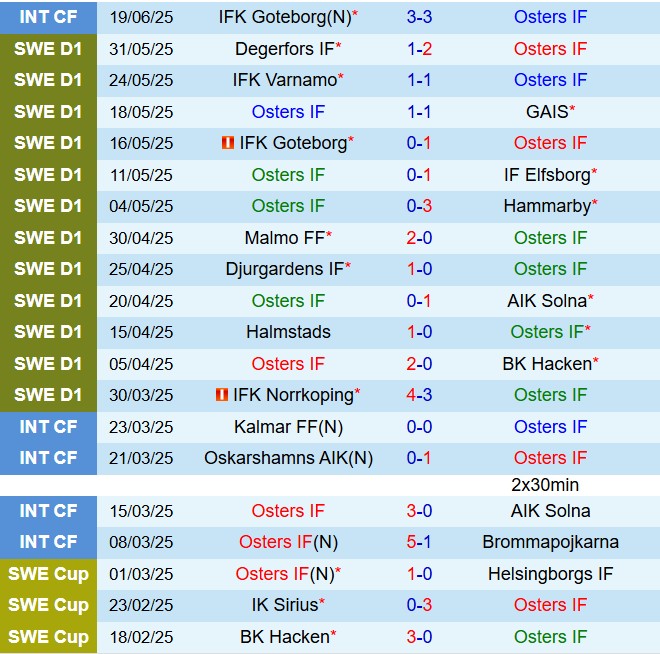Click on the GAIS team link
Viewport: 660px width, 654px height.
[547, 112]
